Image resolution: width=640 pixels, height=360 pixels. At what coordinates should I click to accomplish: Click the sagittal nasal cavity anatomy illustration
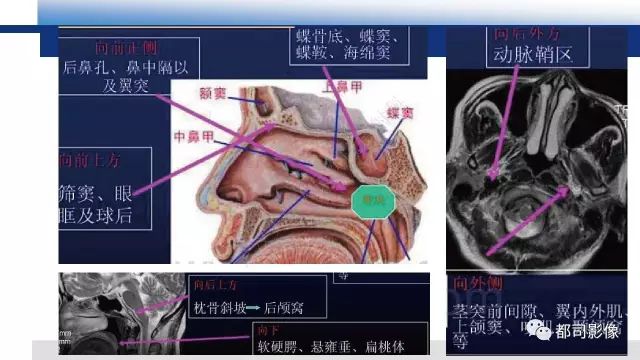(299, 171)
